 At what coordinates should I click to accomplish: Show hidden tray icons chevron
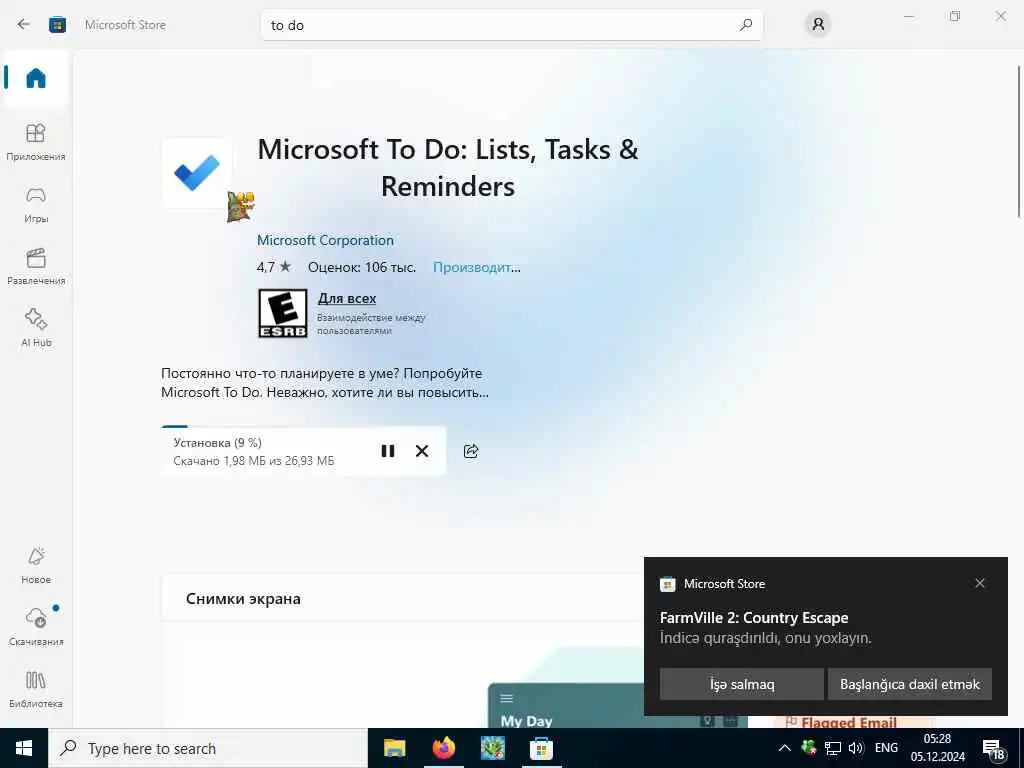(785, 748)
